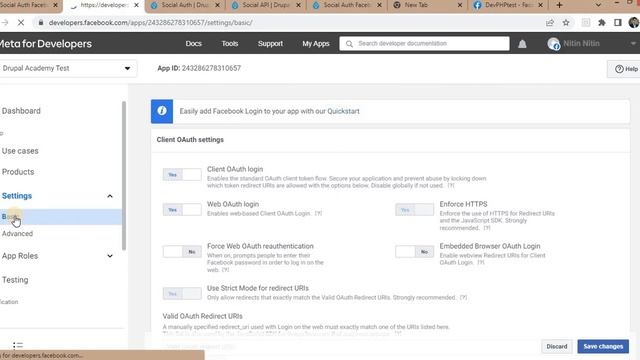Viewport: 640px width, 360px height.
Task: Open Tools menu
Action: click(x=230, y=44)
